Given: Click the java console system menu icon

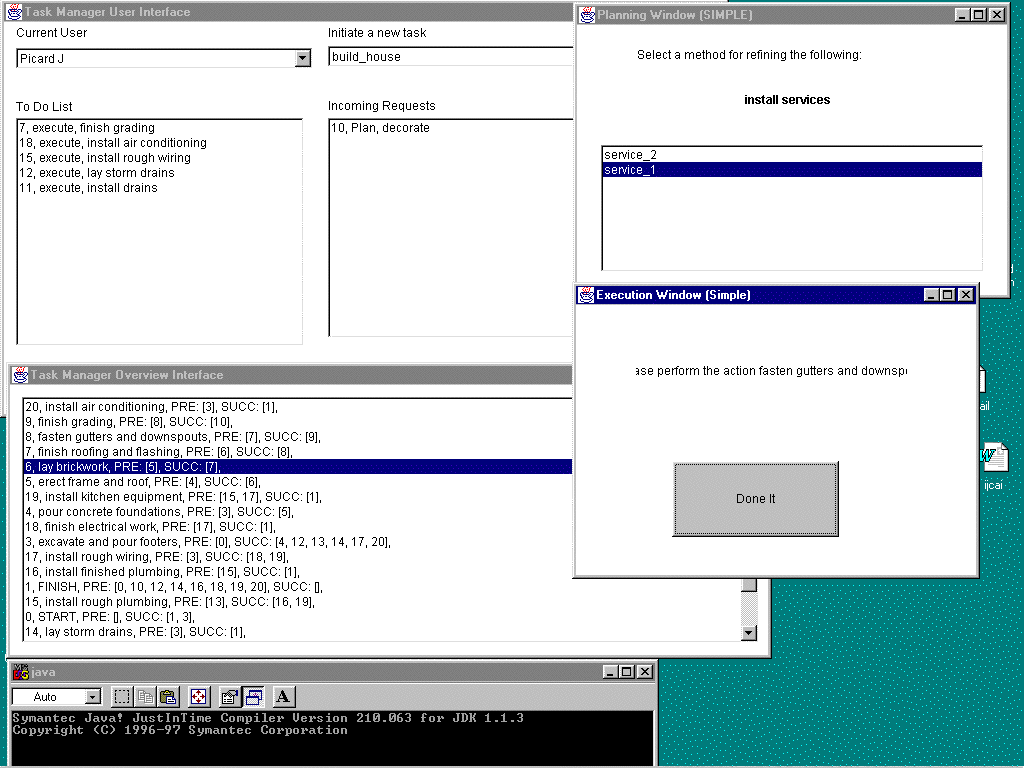Looking at the screenshot, I should 20,672.
